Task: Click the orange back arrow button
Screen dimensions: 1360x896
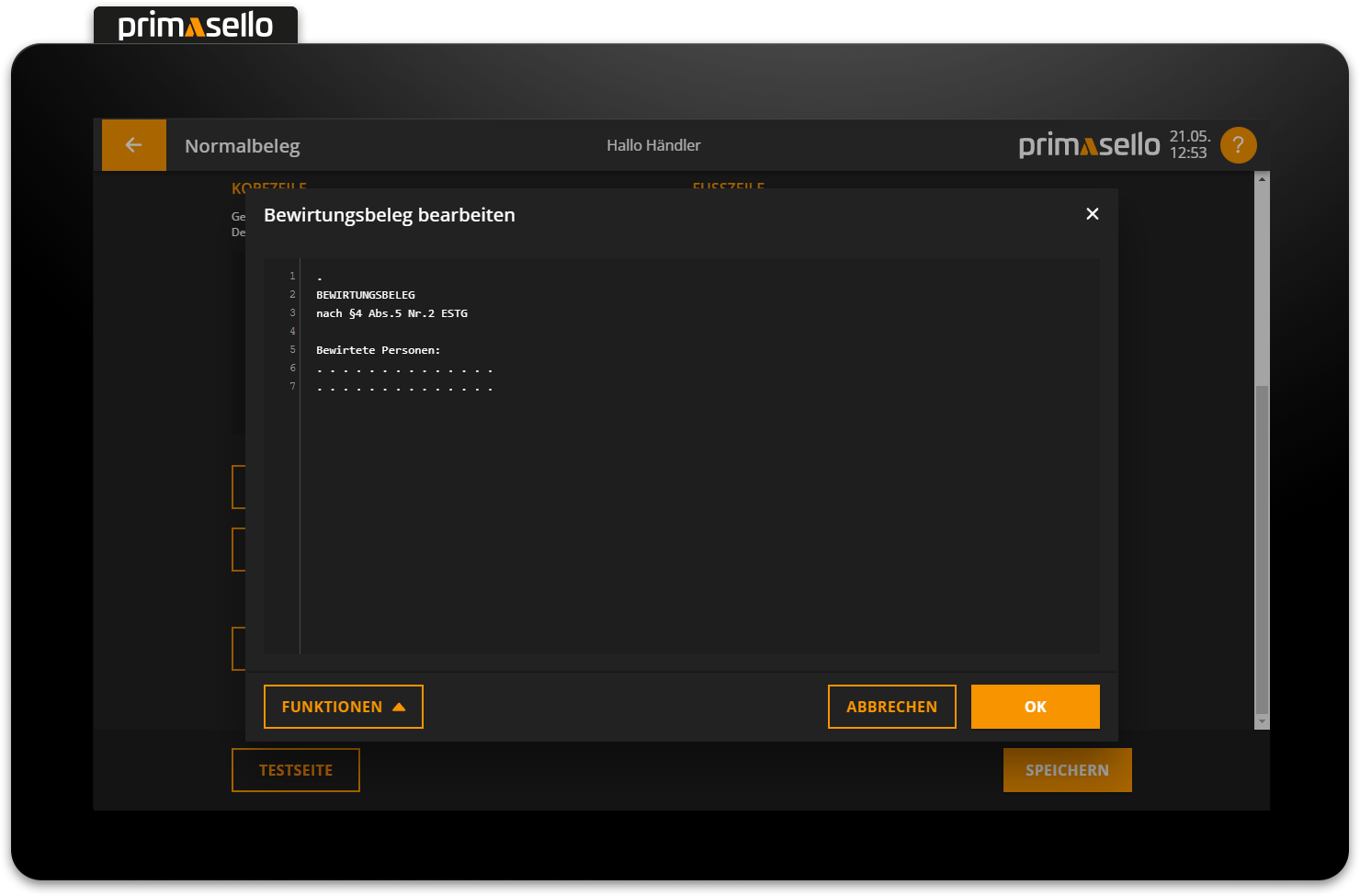Action: point(133,145)
